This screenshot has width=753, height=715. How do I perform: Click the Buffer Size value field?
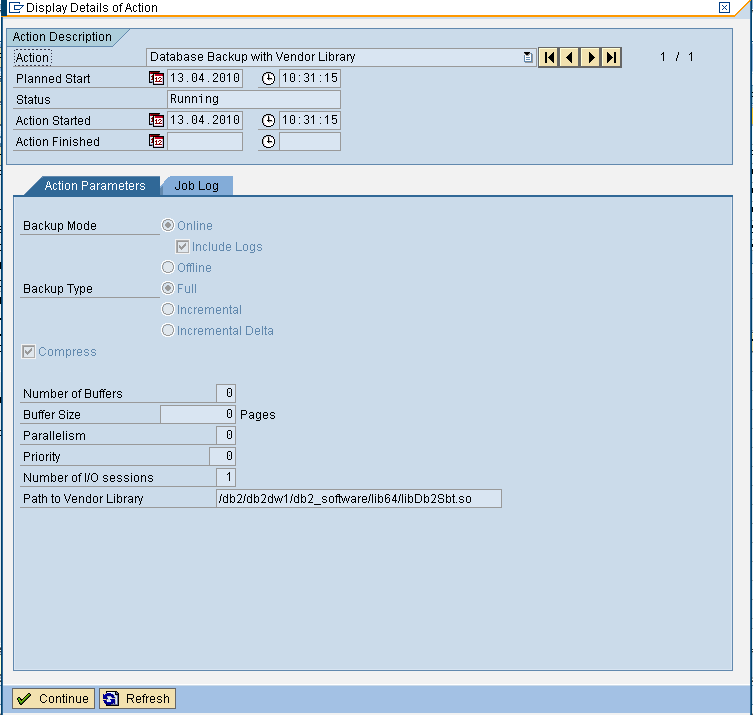[198, 414]
